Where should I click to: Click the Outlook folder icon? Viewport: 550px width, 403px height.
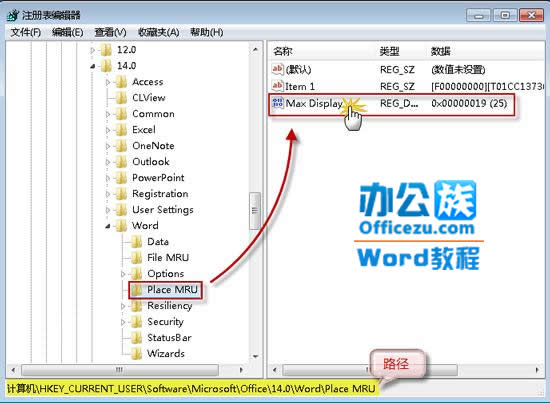click(121, 162)
